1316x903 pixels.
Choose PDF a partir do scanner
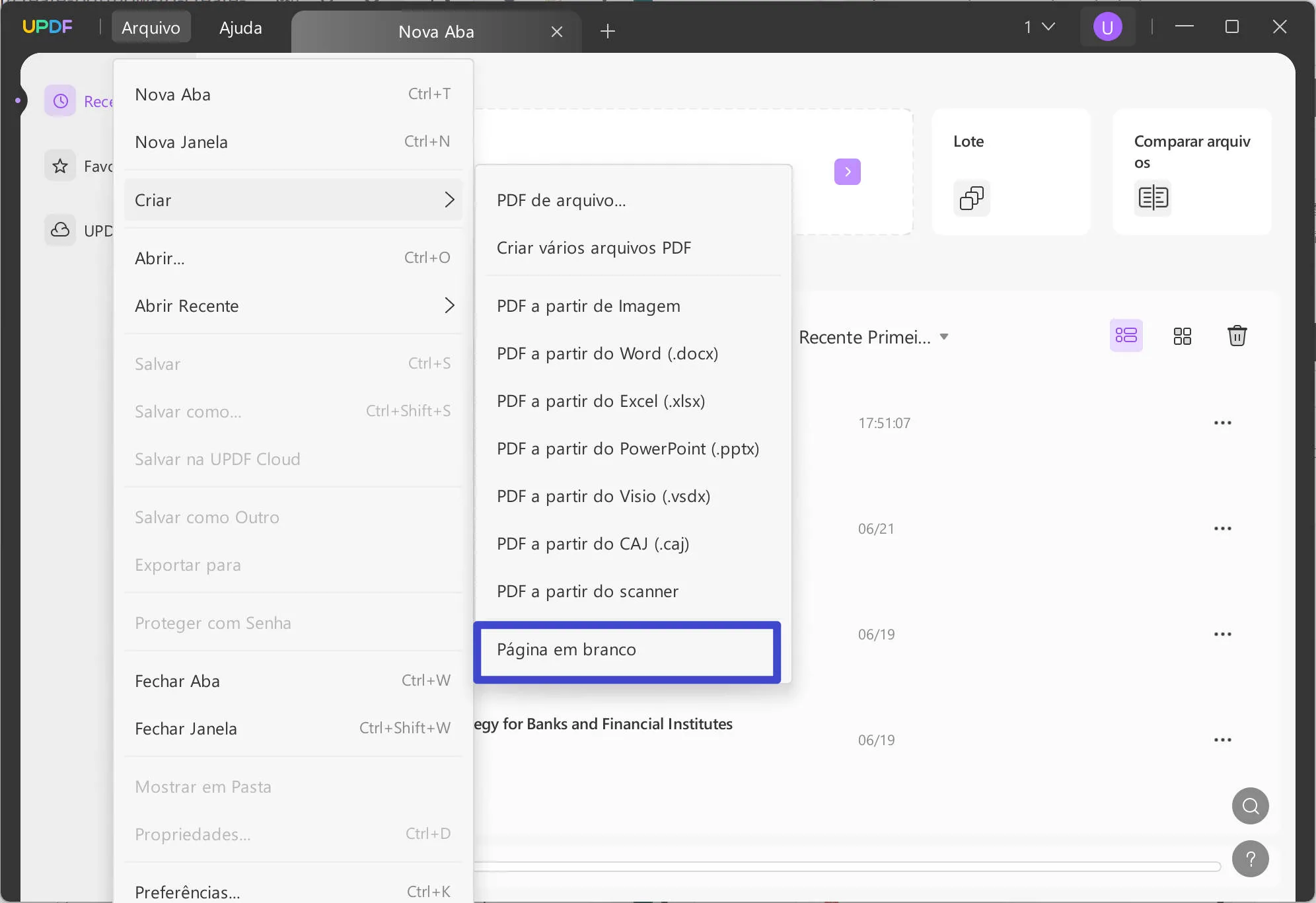coord(633,591)
